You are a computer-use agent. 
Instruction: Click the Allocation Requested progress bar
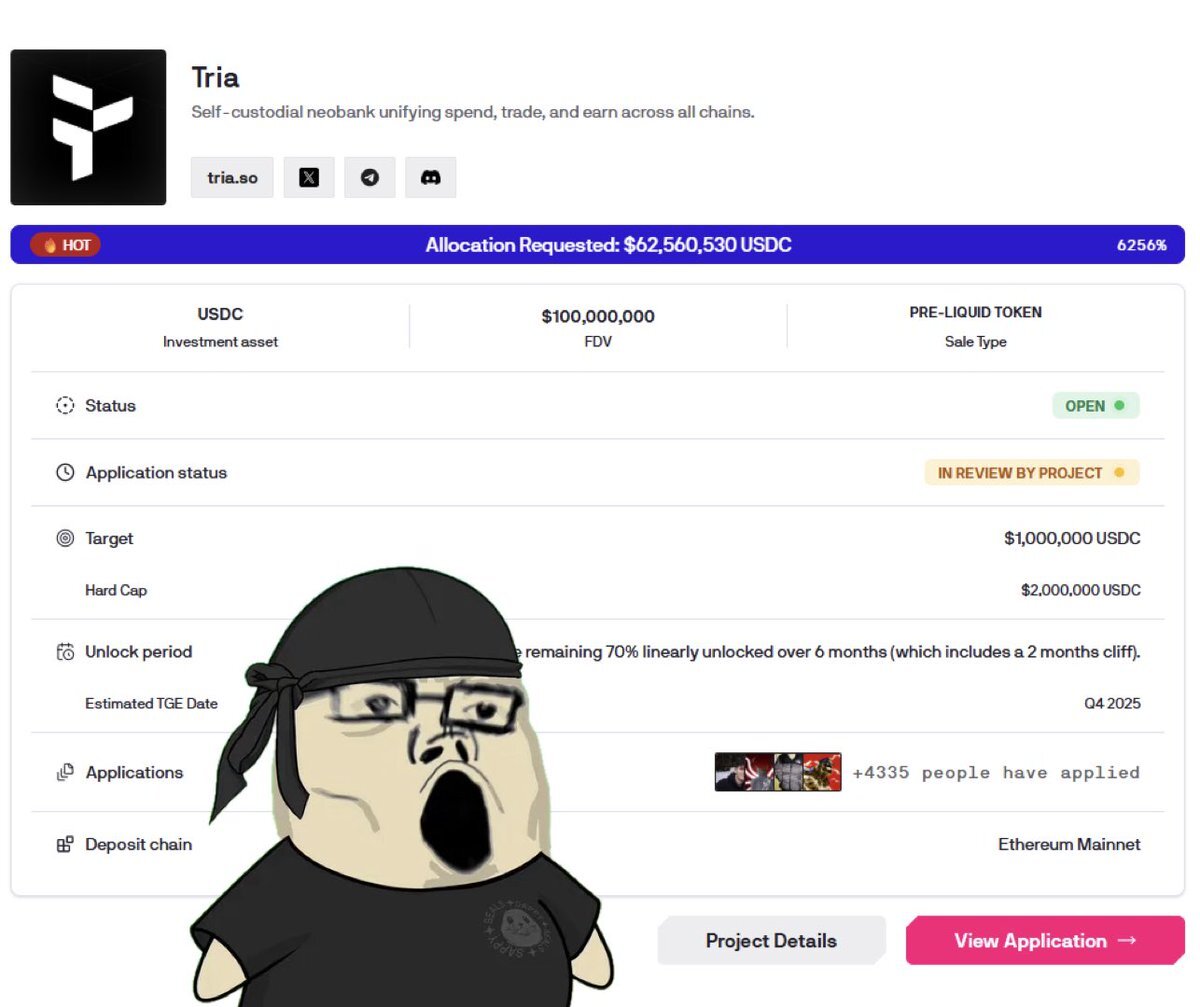pos(597,245)
